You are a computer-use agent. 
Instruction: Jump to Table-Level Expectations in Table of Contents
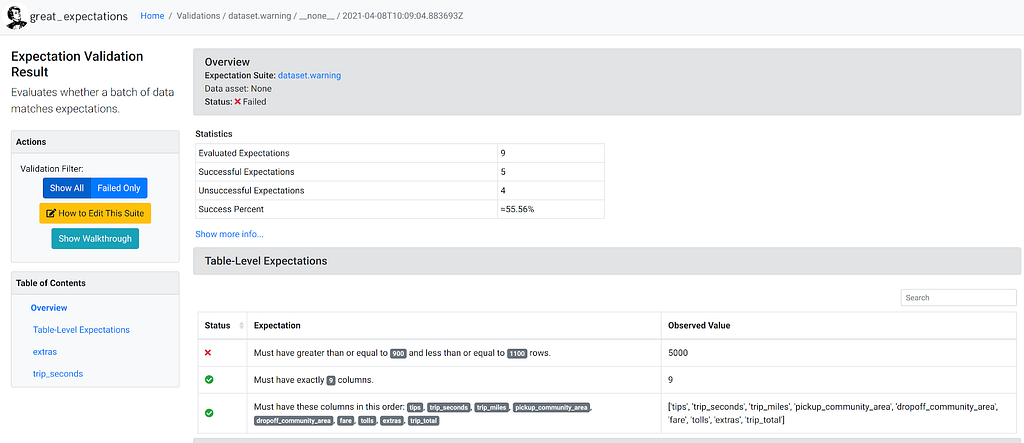pyautogui.click(x=81, y=330)
